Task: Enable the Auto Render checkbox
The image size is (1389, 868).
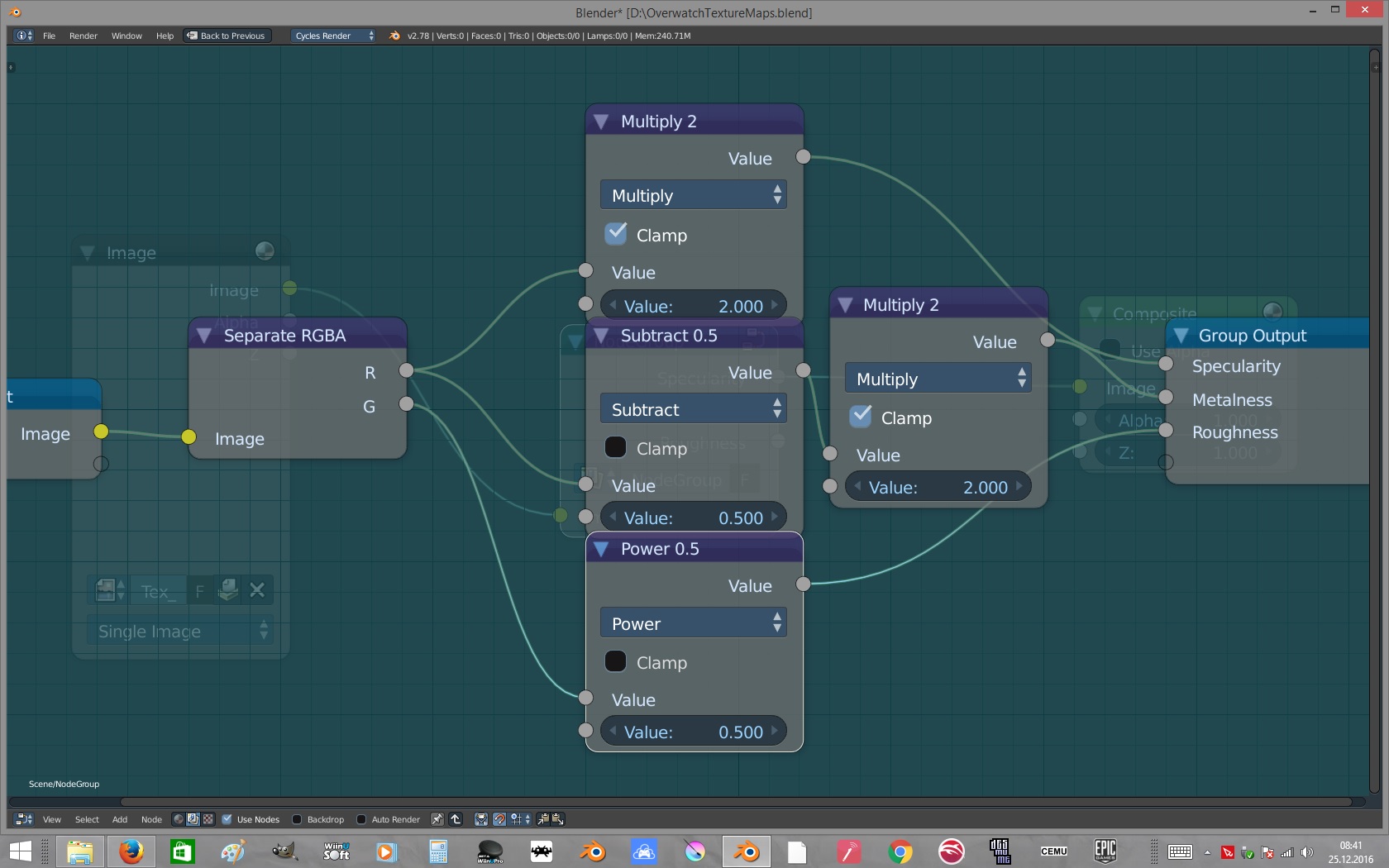Action: tap(361, 819)
